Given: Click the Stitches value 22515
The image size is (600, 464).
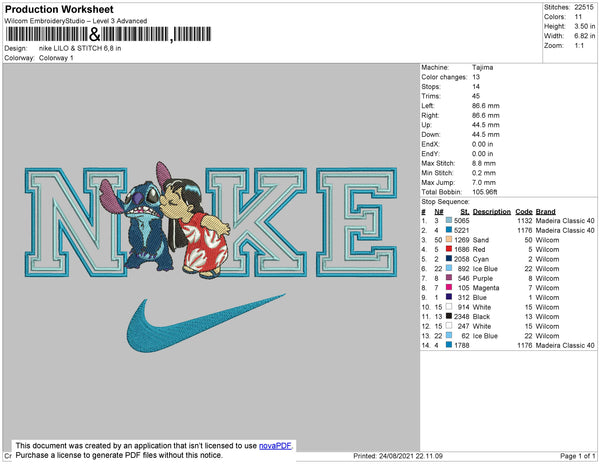Looking at the screenshot, I should coord(584,7).
